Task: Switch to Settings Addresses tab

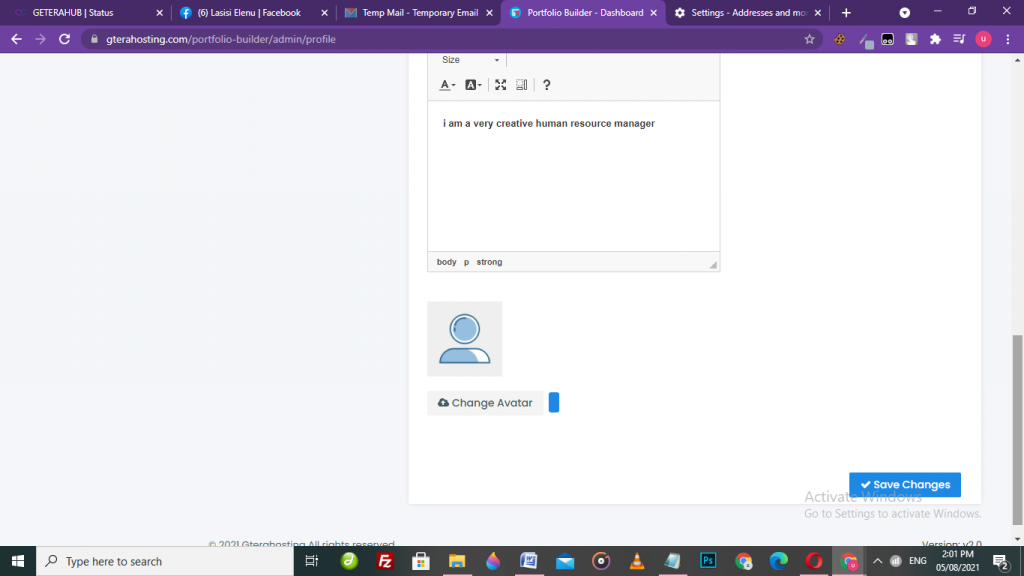Action: pyautogui.click(x=748, y=12)
